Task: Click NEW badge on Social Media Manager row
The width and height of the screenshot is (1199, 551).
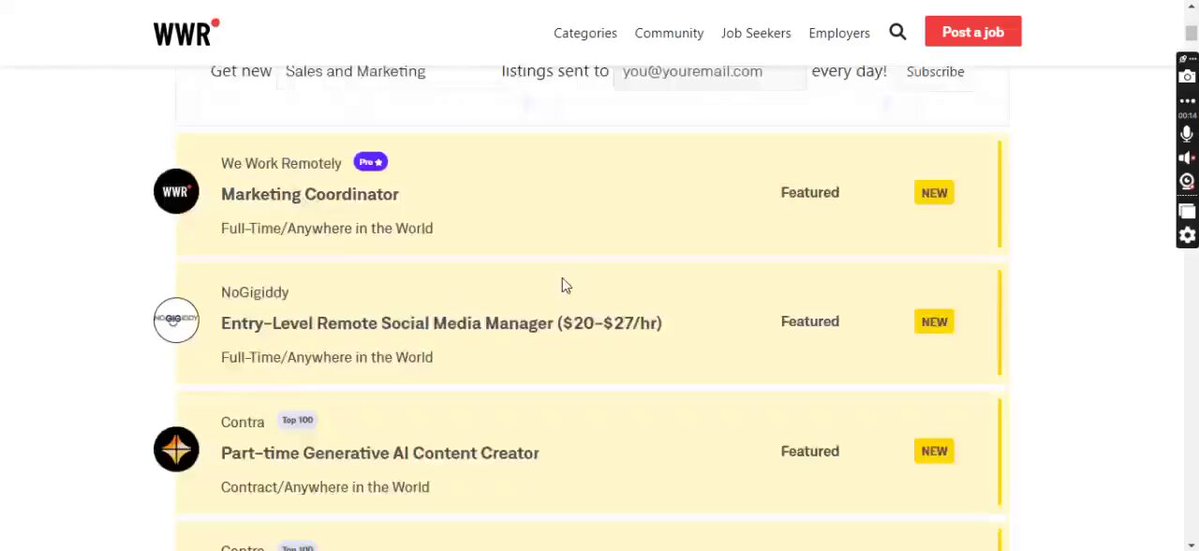Action: coord(934,322)
